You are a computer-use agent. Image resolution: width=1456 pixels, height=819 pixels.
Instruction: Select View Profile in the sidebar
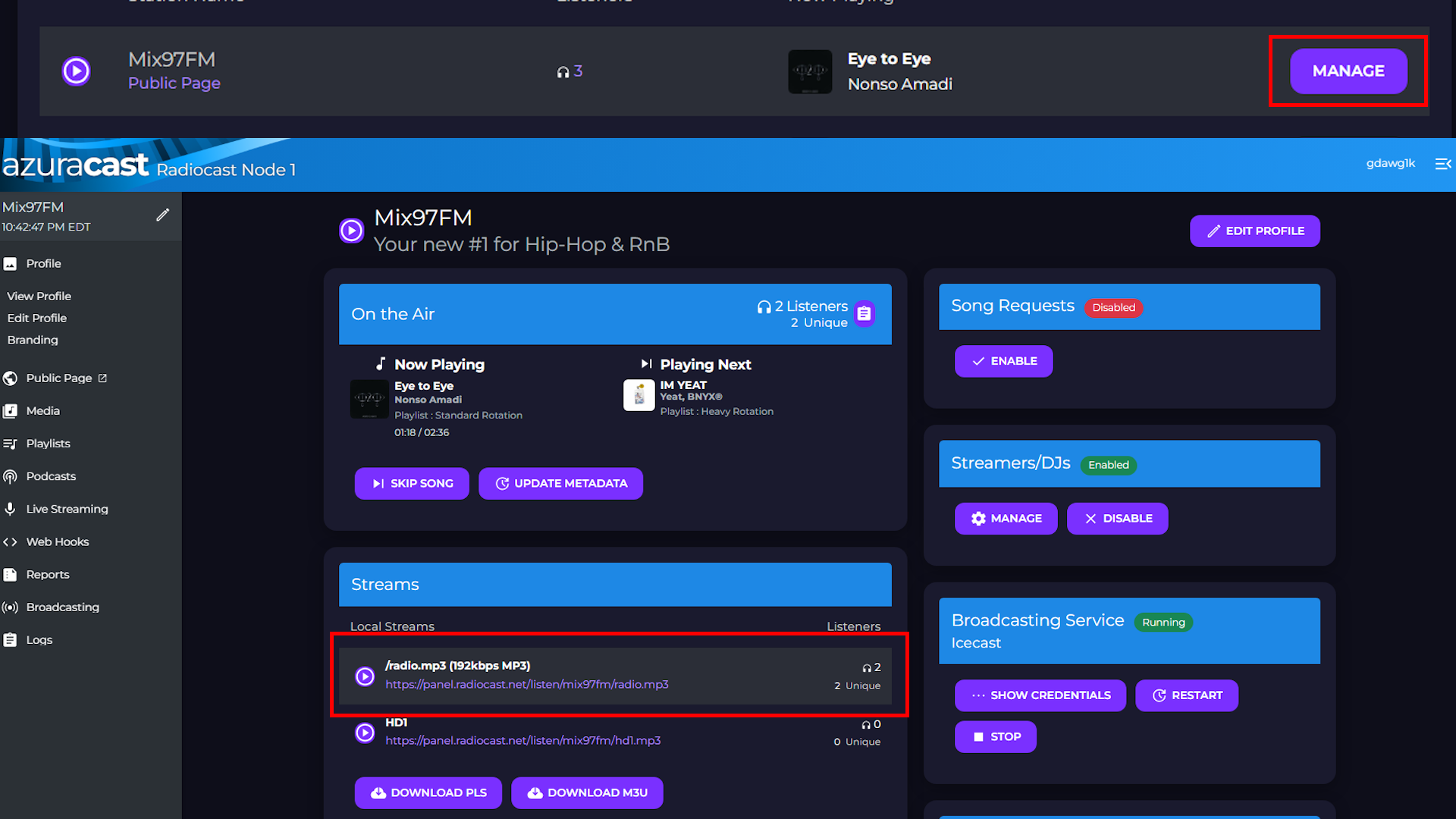pos(39,297)
